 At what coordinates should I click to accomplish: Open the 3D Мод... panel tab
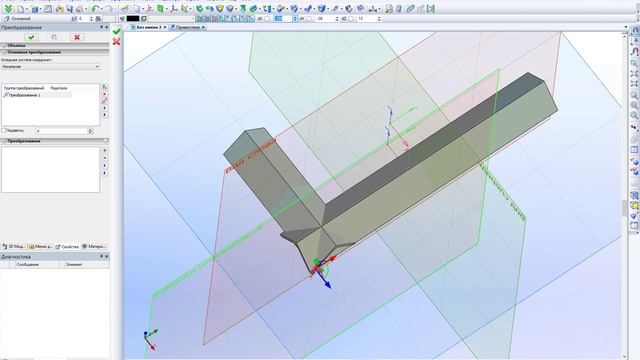[14, 247]
